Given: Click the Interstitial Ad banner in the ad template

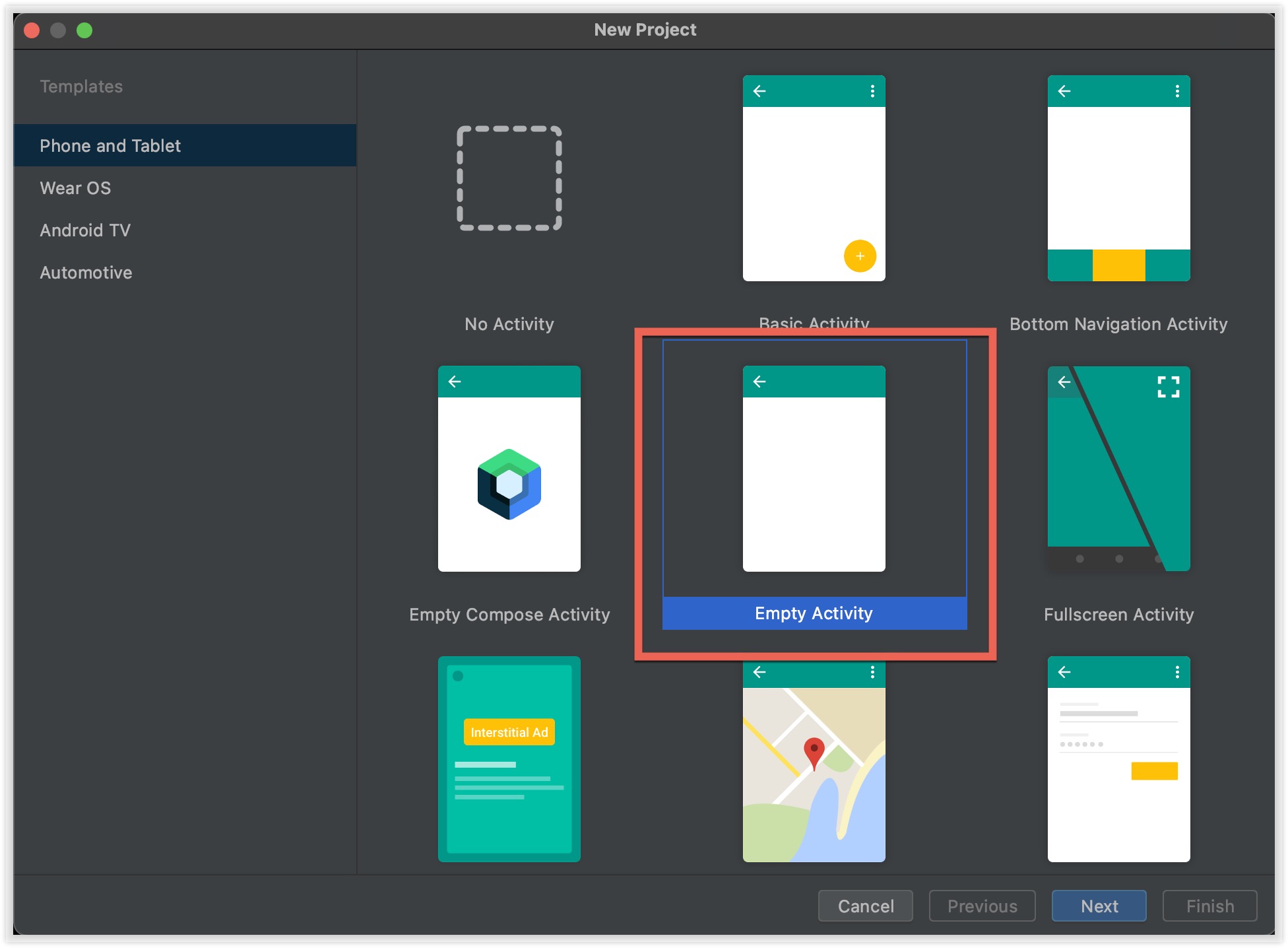Looking at the screenshot, I should pos(509,731).
